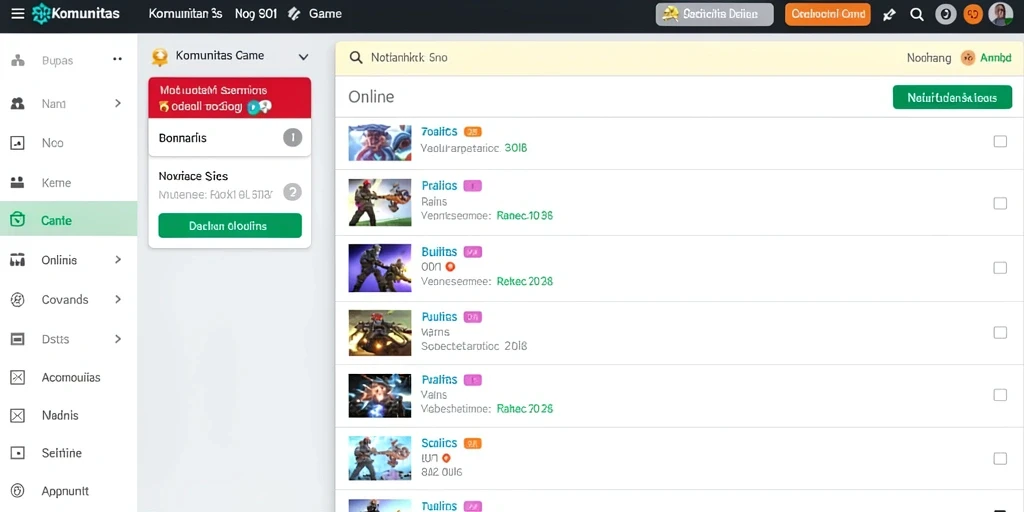The image size is (1024, 512).
Task: Click the Onlinis sidebar icon
Action: 18,260
